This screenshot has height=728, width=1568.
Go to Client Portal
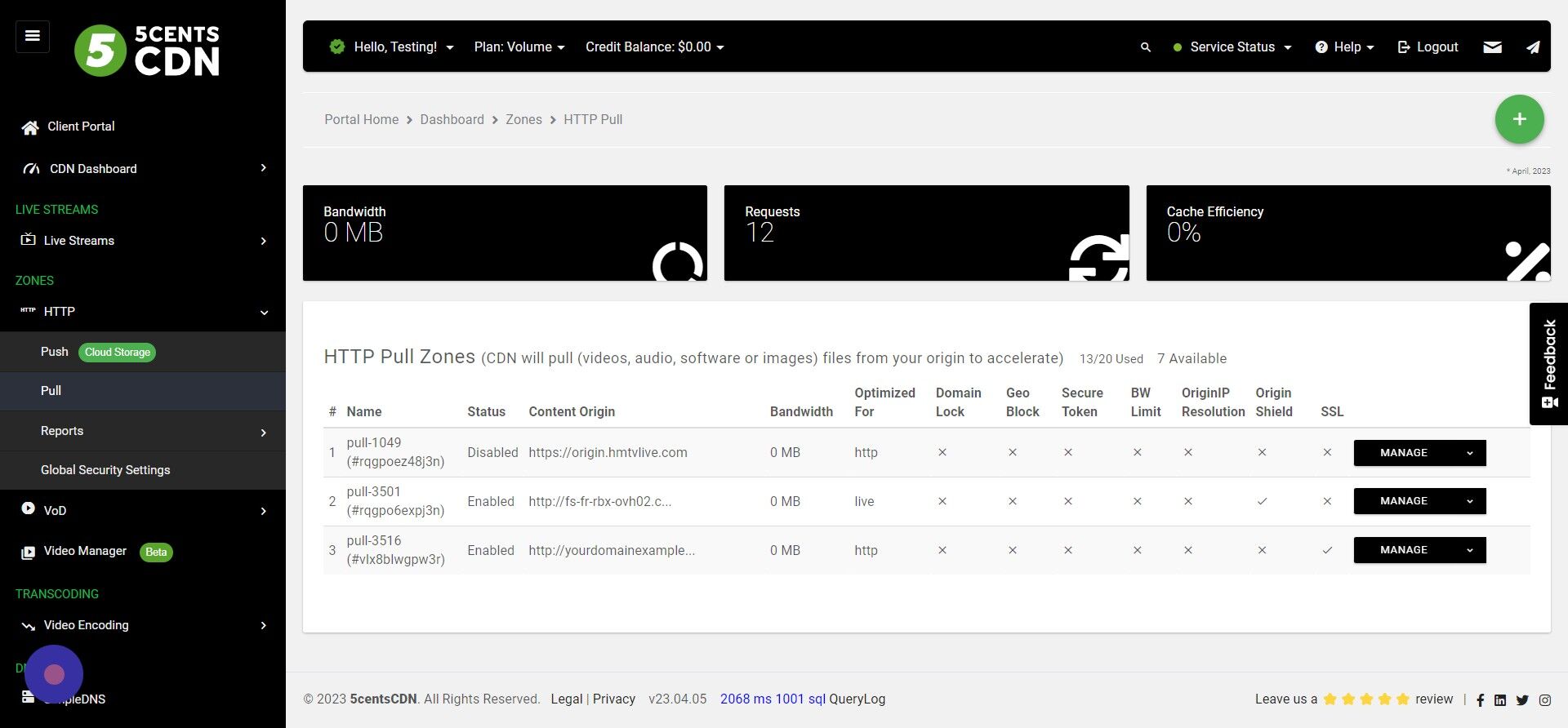coord(81,127)
